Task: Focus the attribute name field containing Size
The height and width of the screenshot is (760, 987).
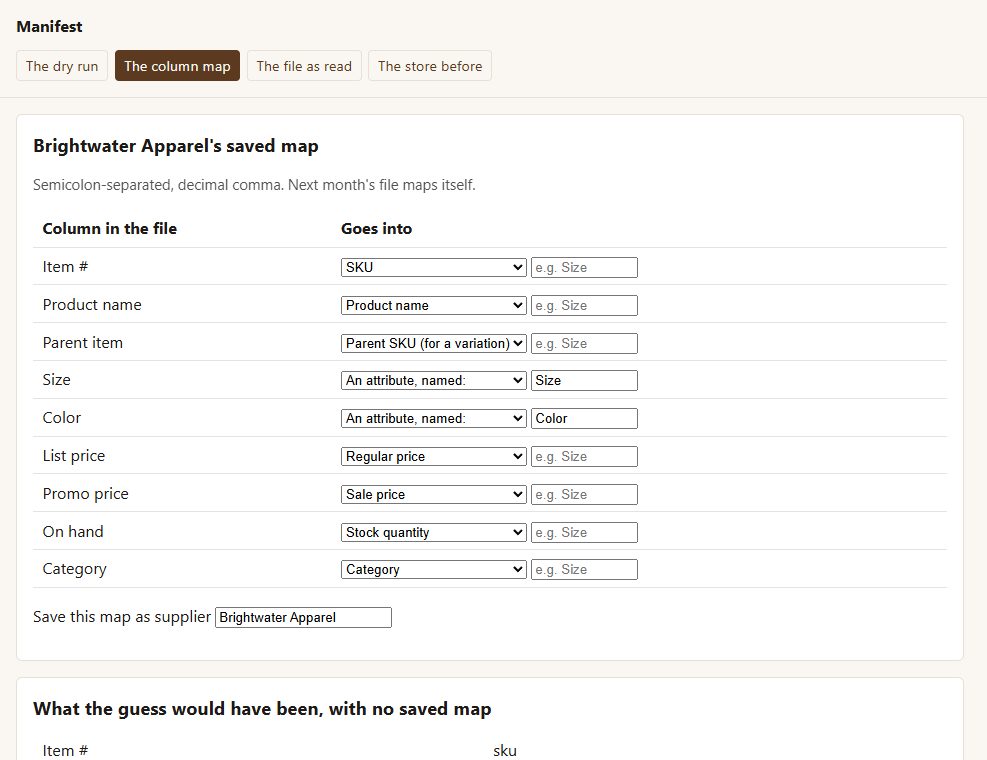Action: pyautogui.click(x=584, y=380)
